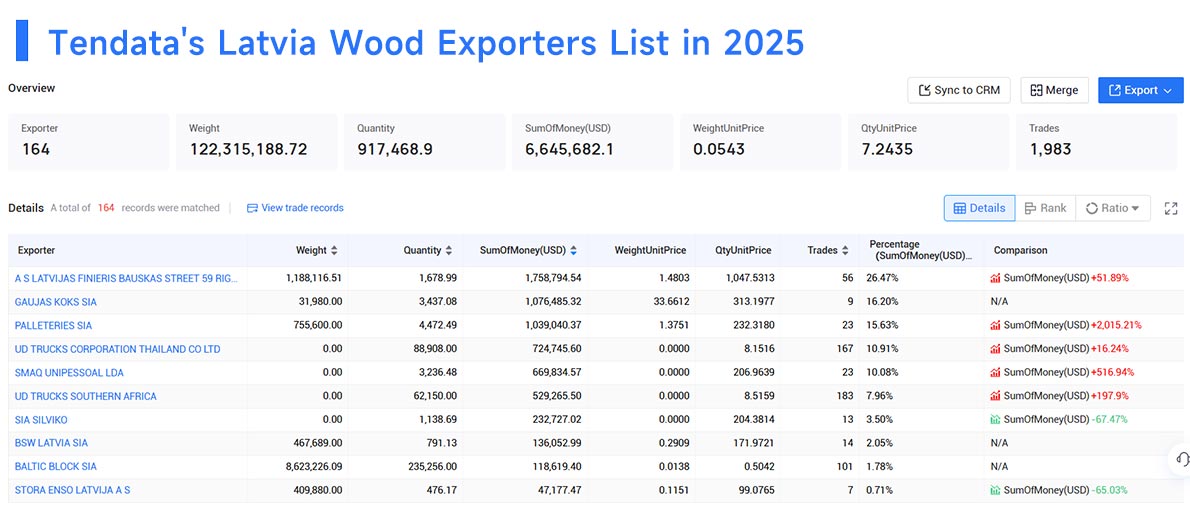The width and height of the screenshot is (1190, 512).
Task: Open SMAQ UNIPESSOAL LDA exporter
Action: point(69,372)
